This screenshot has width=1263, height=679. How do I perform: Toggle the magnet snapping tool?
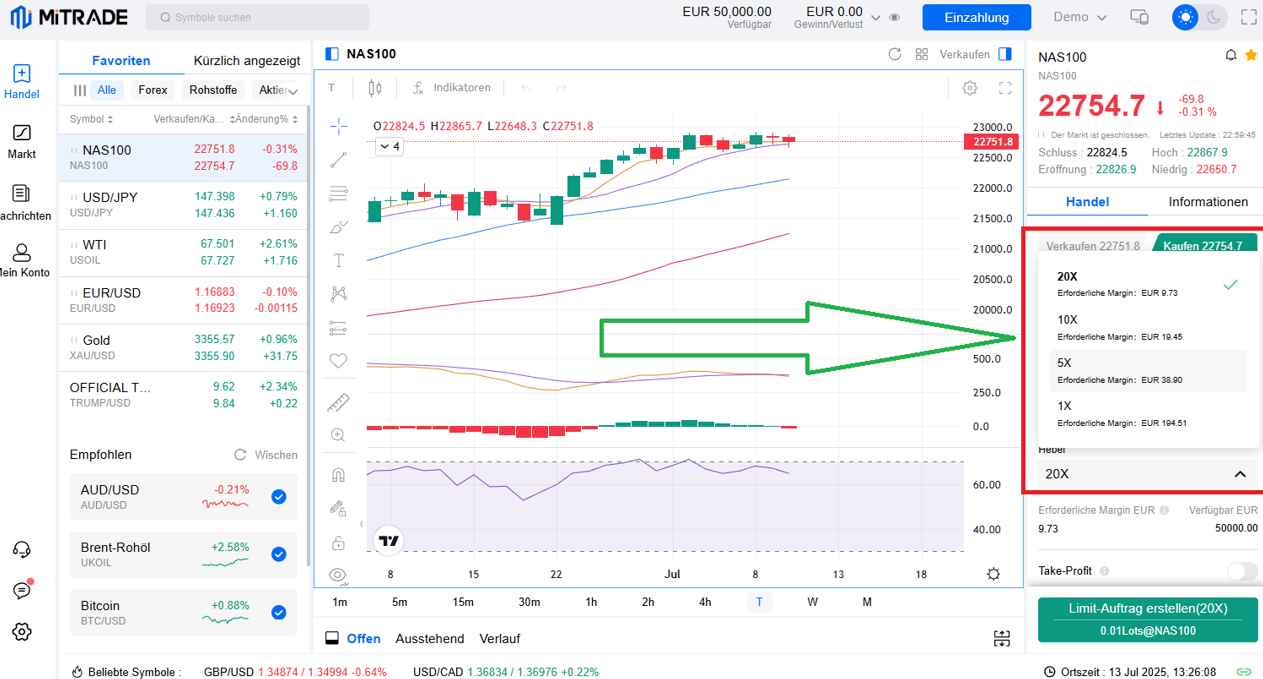coord(339,476)
